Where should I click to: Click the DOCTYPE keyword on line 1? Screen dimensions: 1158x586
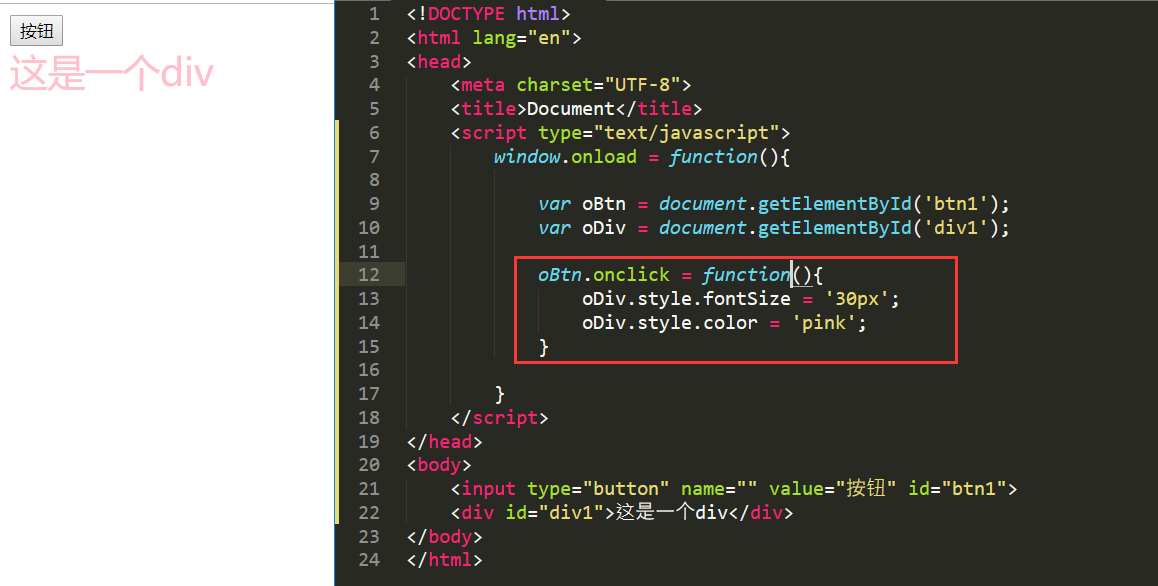click(466, 14)
